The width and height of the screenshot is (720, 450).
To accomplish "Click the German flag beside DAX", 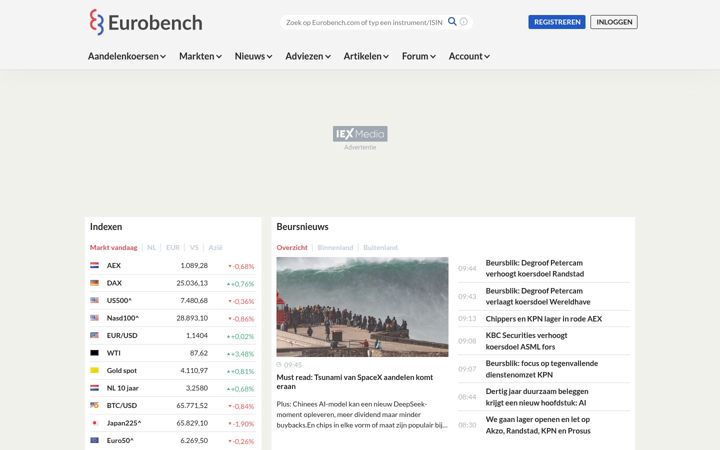I will tap(95, 283).
